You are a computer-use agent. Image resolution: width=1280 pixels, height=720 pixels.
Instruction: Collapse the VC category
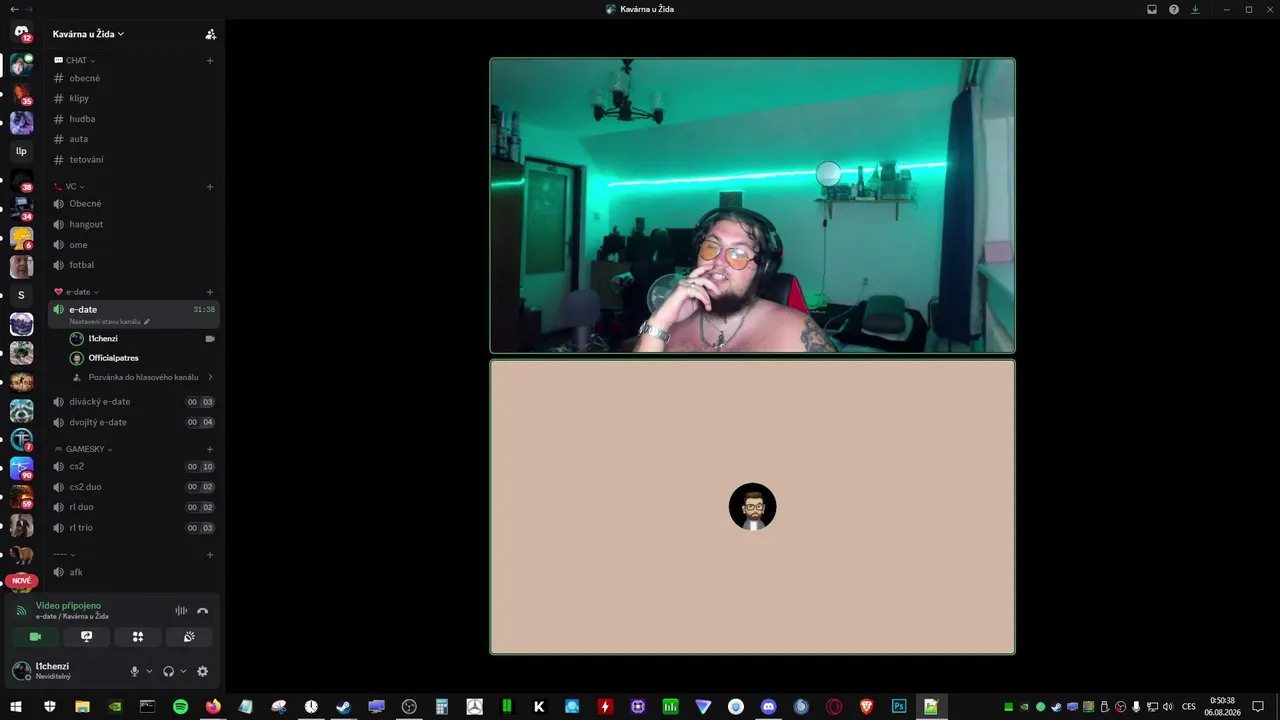tap(70, 187)
